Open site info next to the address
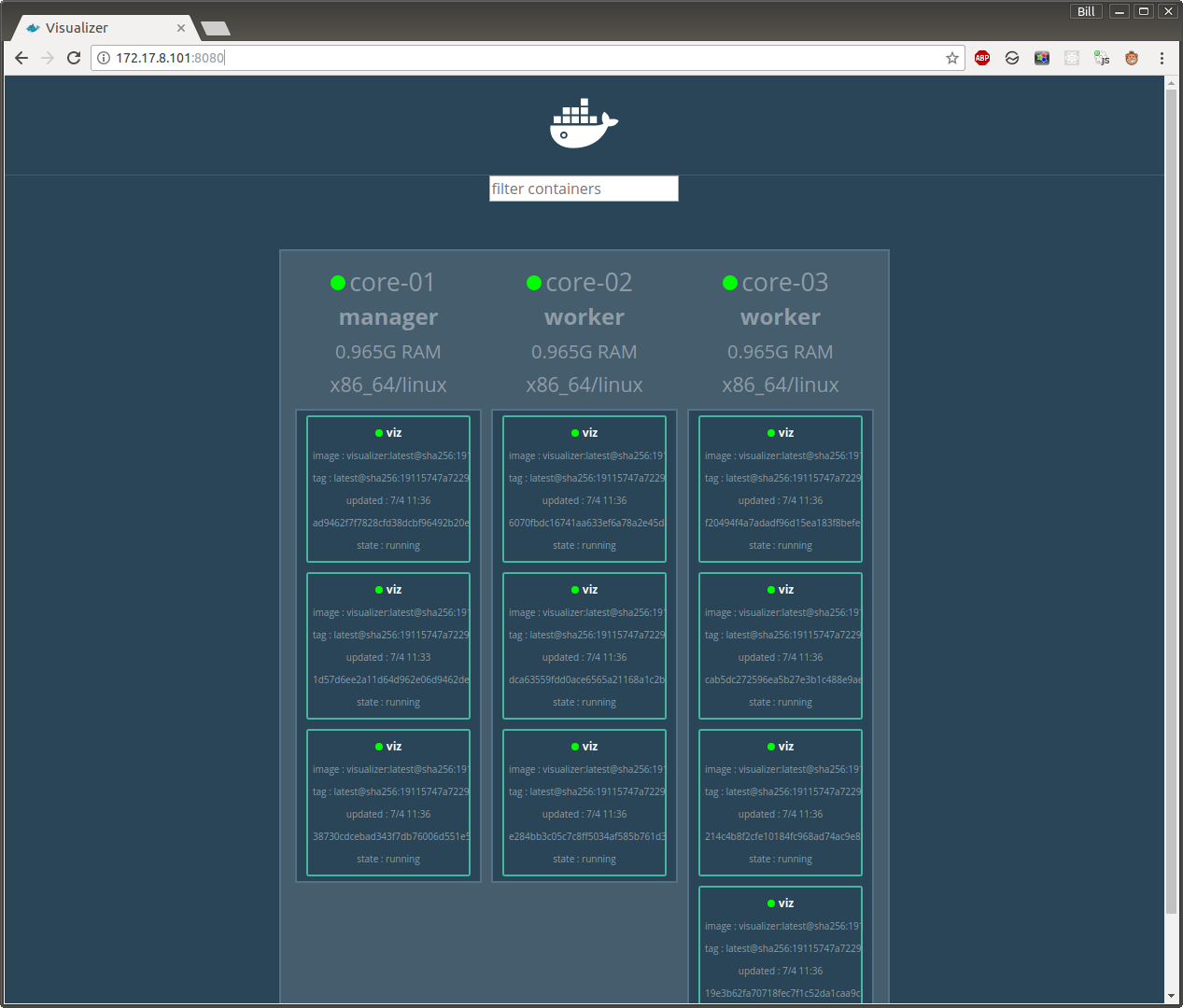This screenshot has width=1183, height=1008. point(103,57)
